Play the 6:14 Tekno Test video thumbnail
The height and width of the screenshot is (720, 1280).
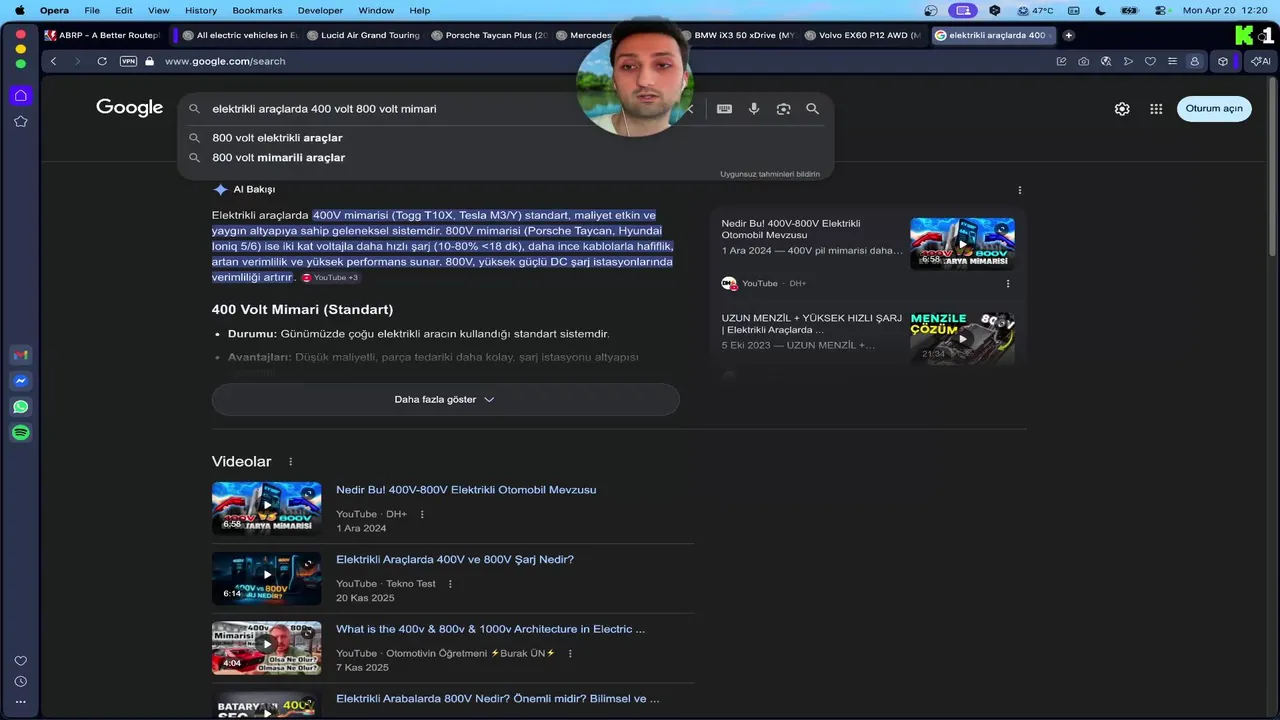pos(266,578)
